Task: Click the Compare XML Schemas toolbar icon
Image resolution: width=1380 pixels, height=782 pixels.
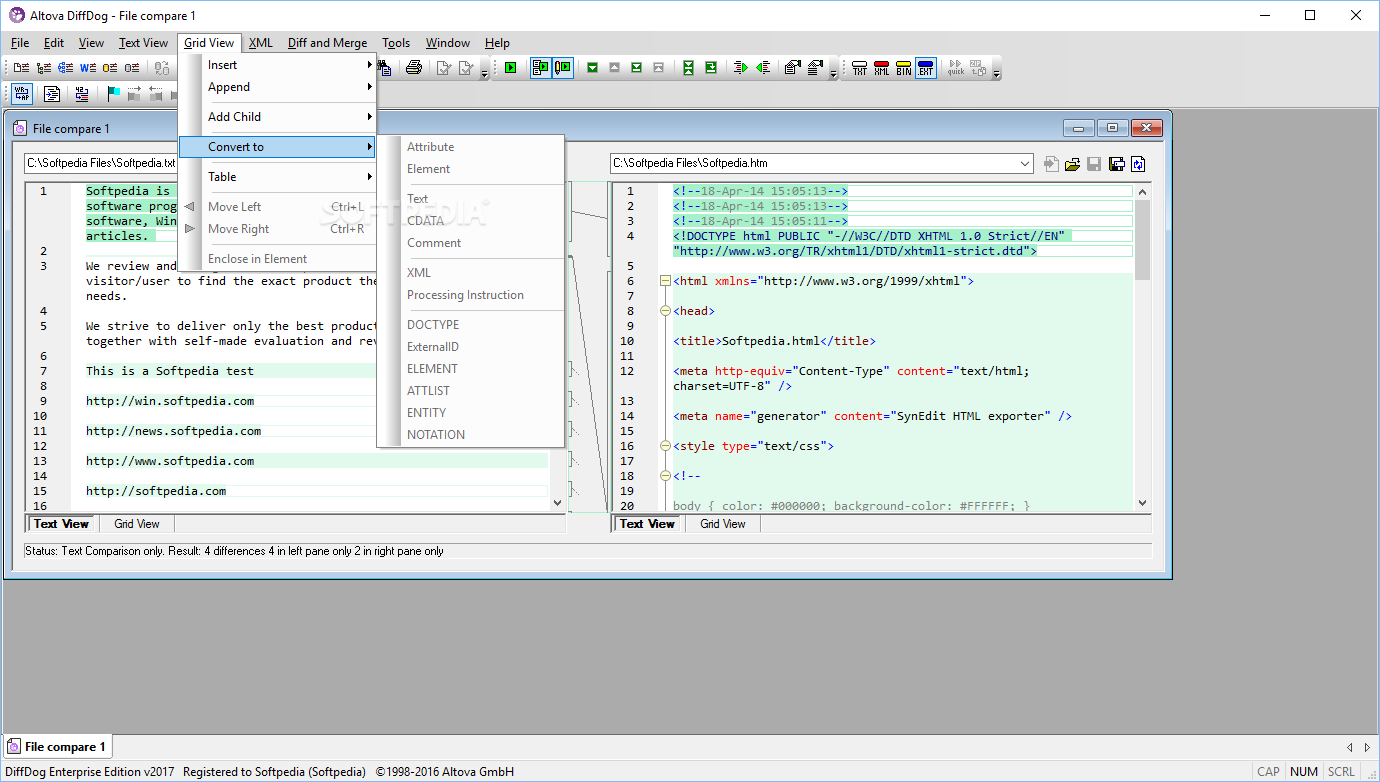Action: tap(65, 68)
